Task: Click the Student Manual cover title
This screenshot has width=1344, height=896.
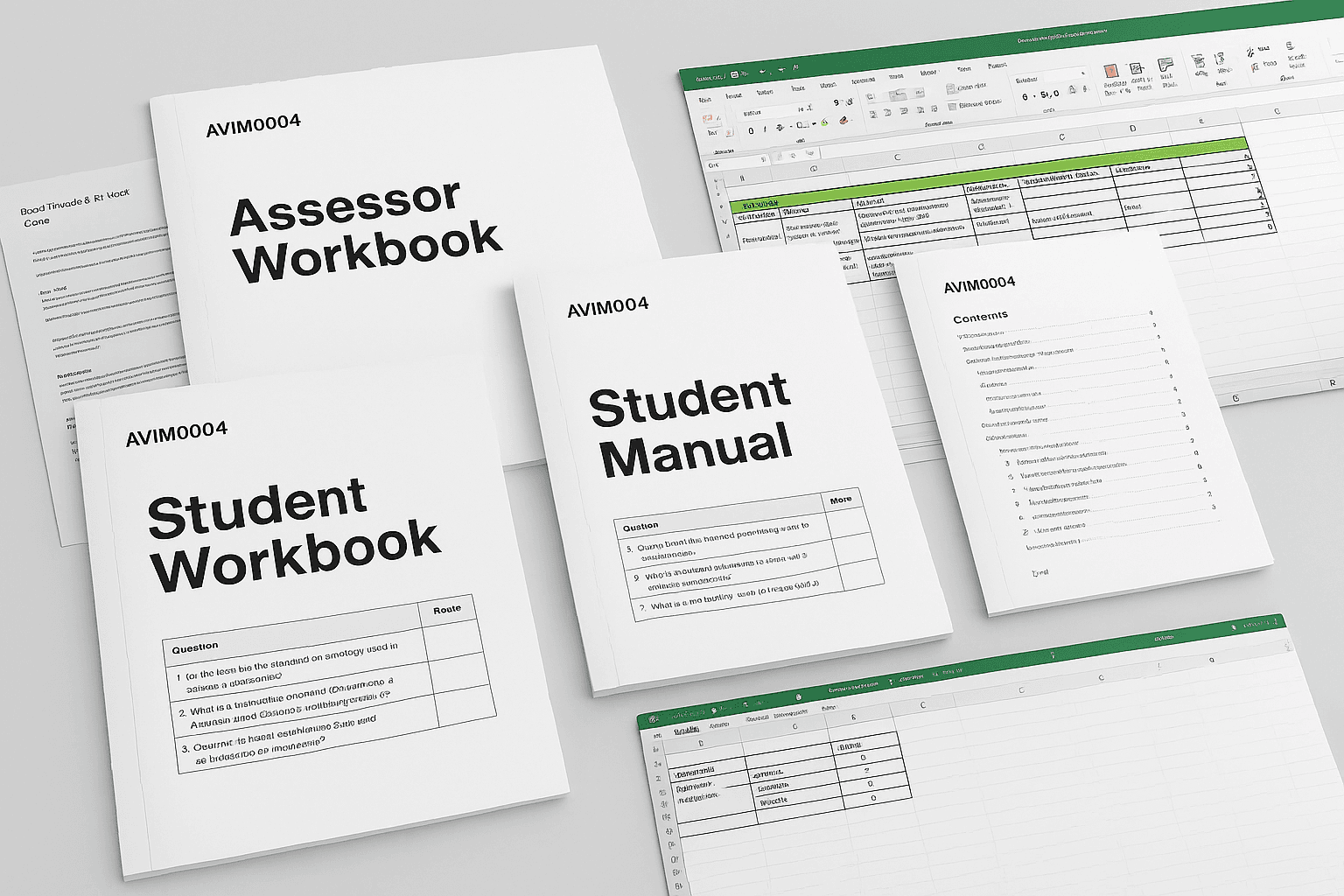Action: (690, 429)
